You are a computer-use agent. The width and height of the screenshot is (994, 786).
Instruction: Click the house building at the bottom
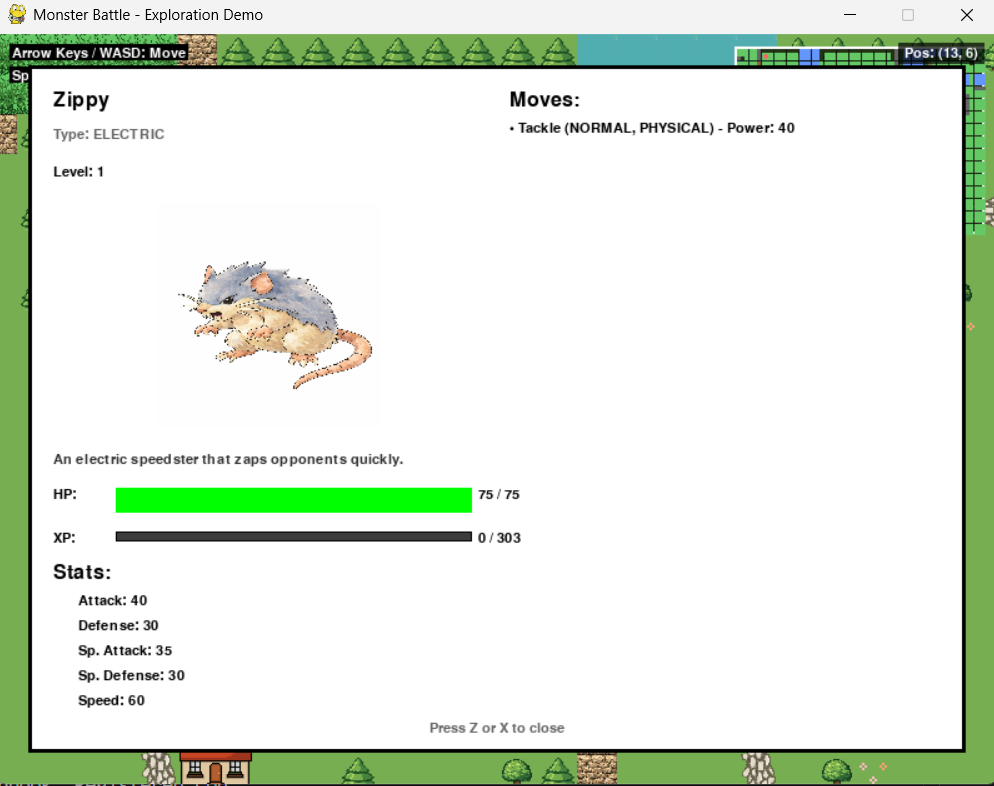[216, 769]
